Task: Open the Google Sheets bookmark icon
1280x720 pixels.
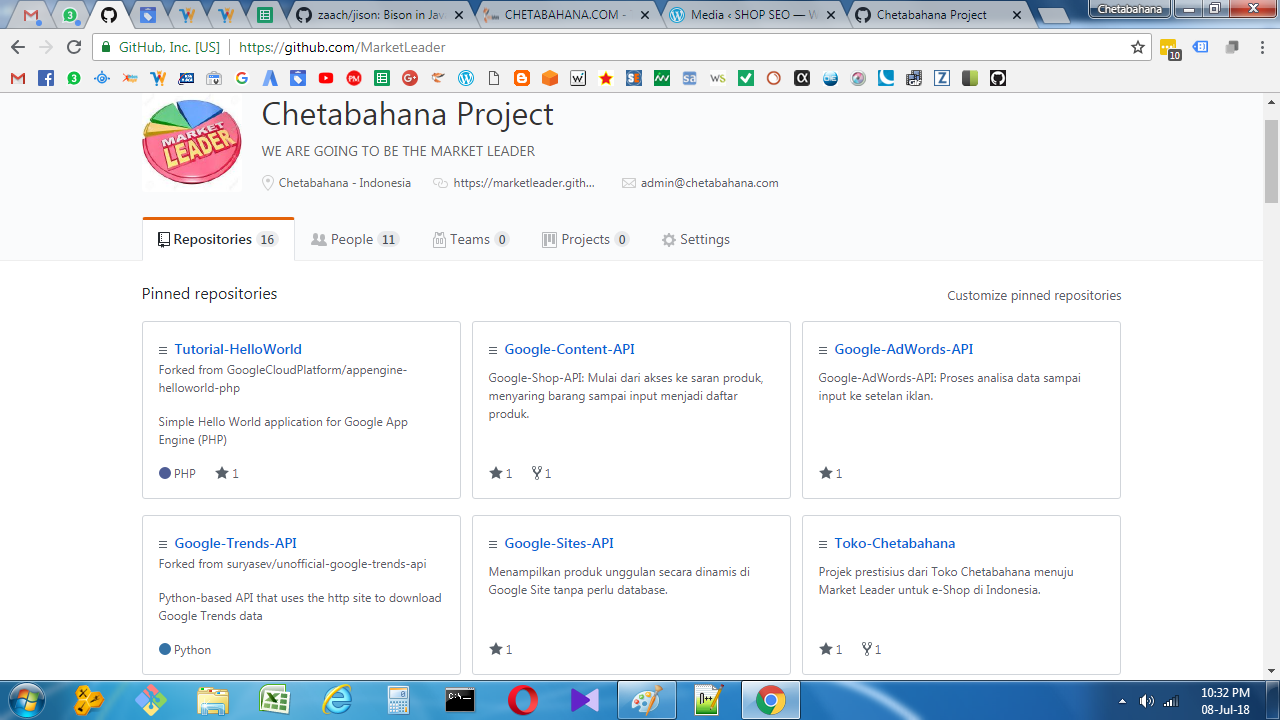Action: click(382, 78)
